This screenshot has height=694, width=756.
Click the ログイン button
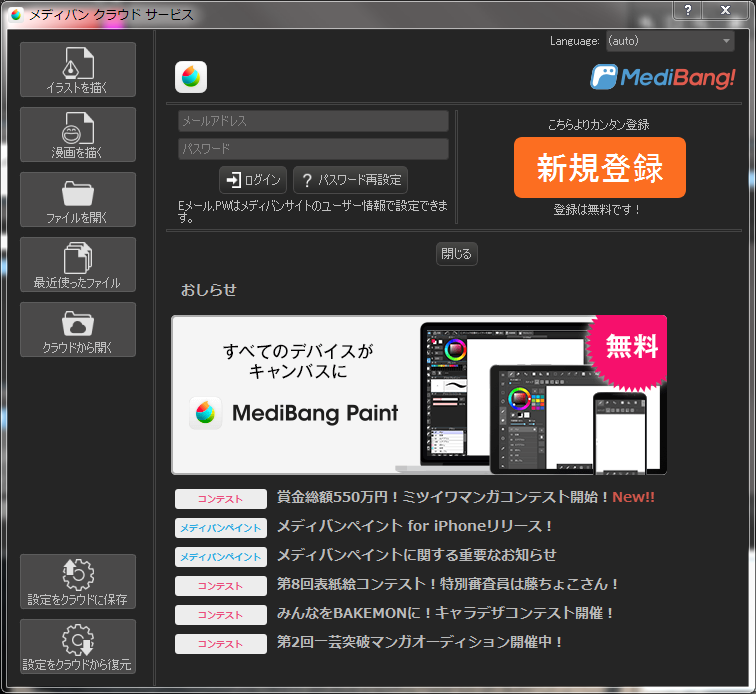click(x=253, y=180)
